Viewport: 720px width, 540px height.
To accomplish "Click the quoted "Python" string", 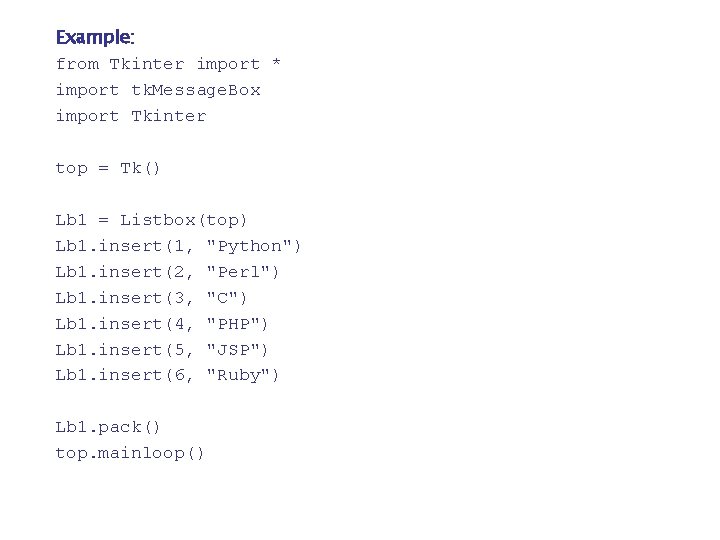I will [252, 246].
